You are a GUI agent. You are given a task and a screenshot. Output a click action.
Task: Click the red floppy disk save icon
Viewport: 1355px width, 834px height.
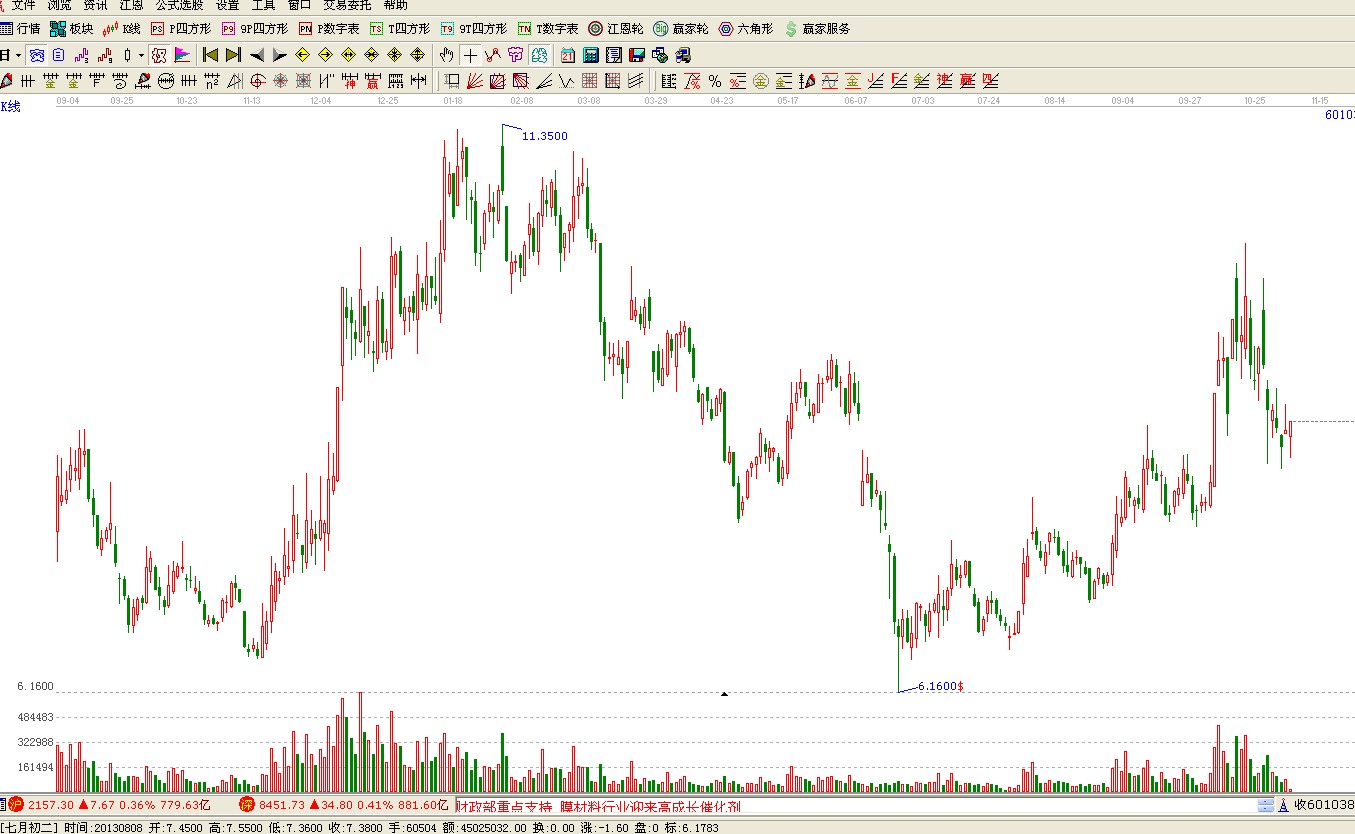point(636,54)
